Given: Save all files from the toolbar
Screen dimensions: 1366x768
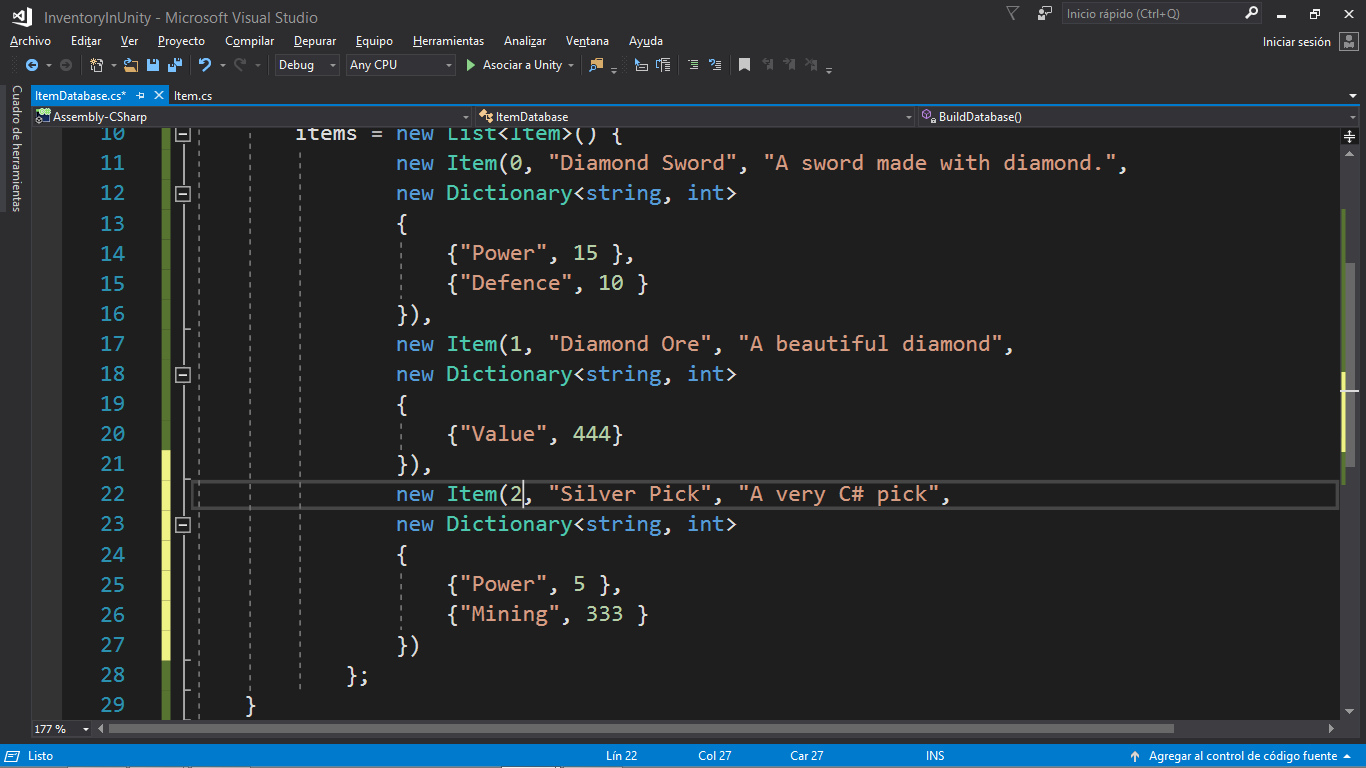Looking at the screenshot, I should 175,65.
